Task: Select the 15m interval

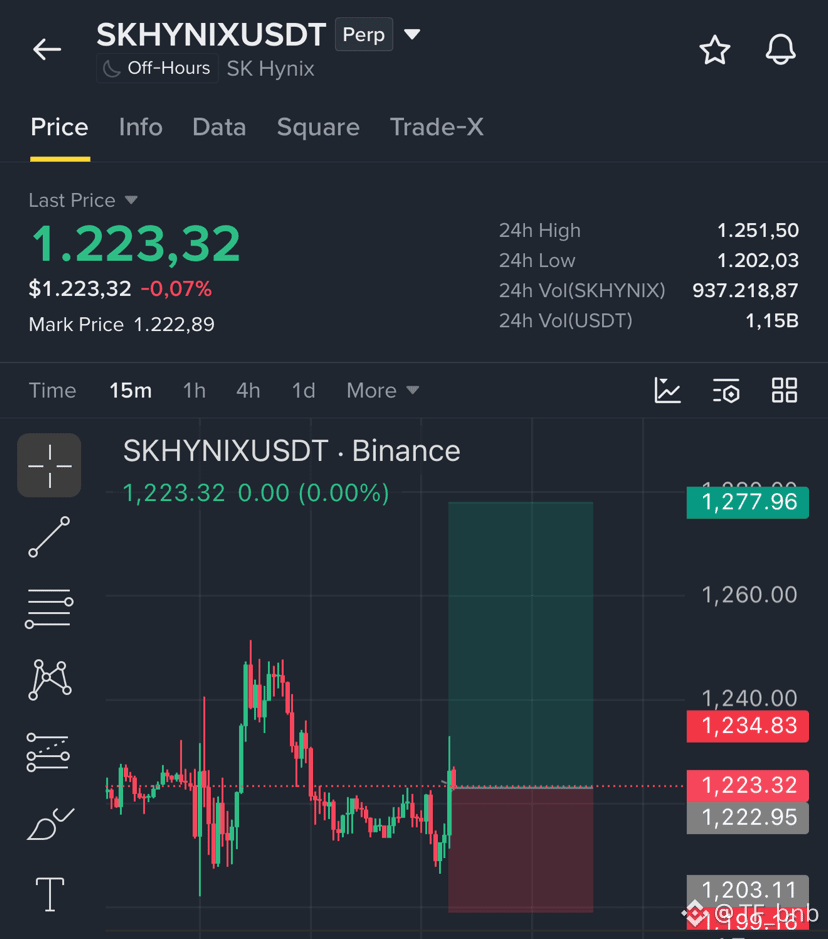Action: pos(131,390)
